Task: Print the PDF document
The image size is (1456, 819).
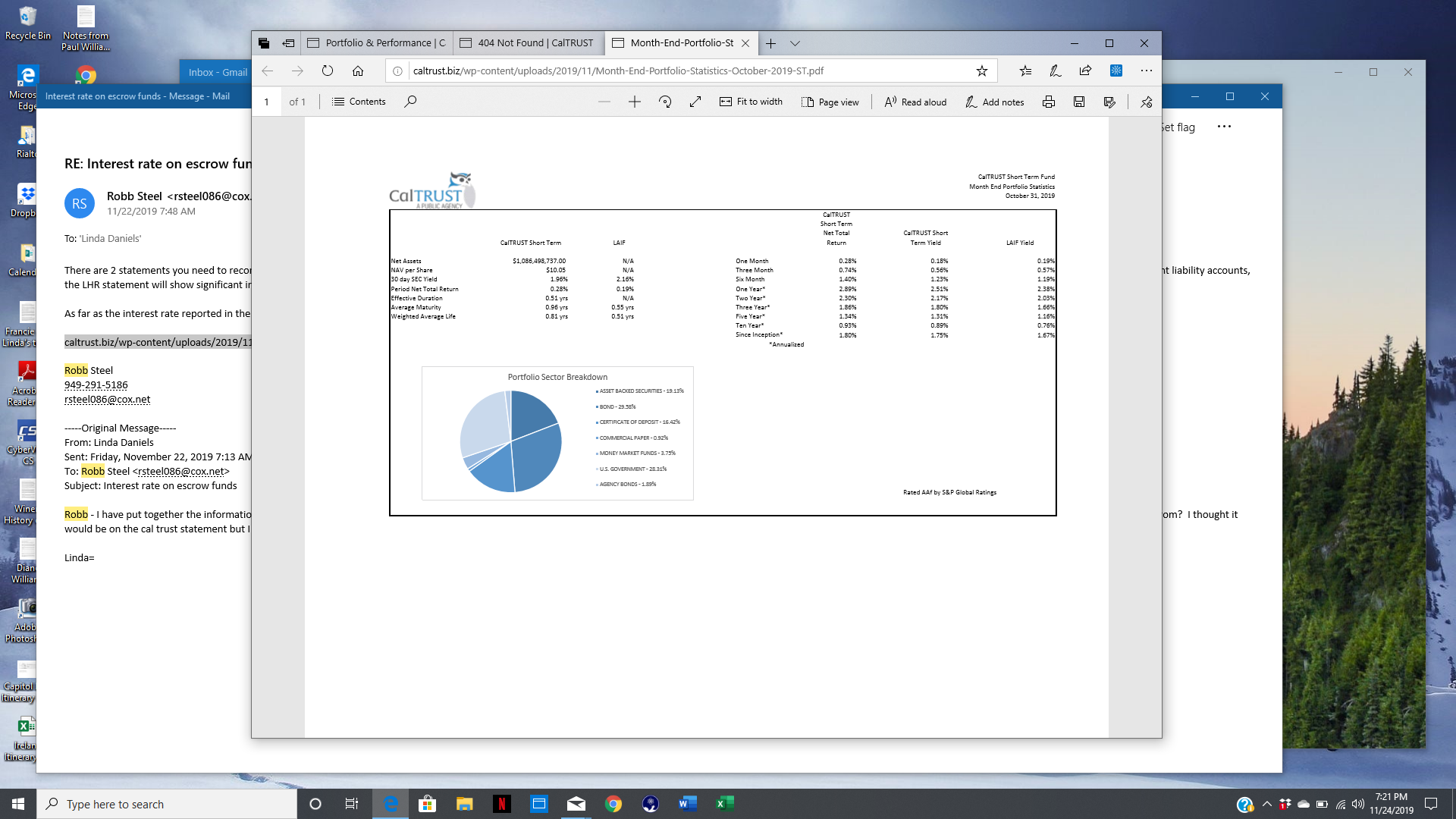Action: (x=1049, y=102)
